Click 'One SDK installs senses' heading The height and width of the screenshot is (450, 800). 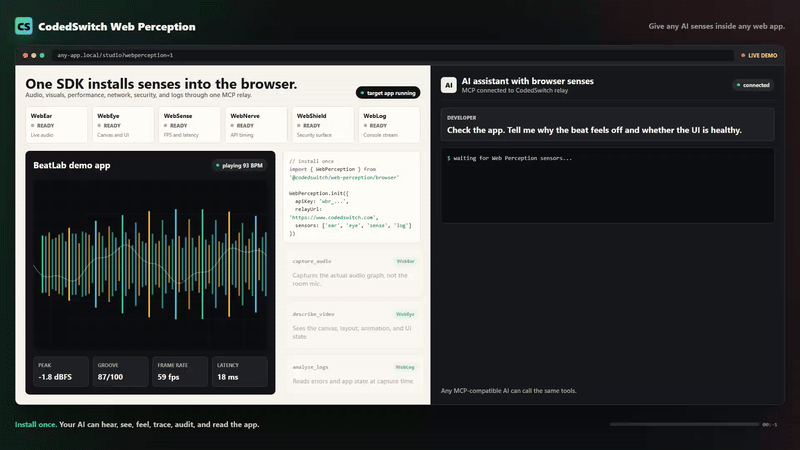(161, 84)
